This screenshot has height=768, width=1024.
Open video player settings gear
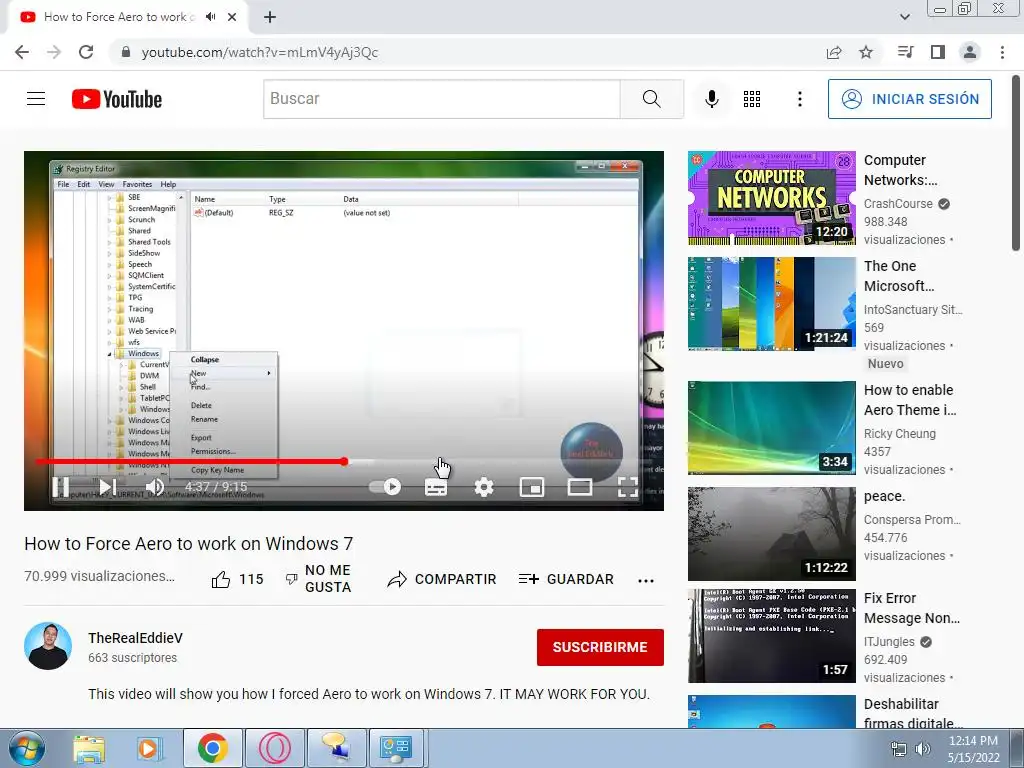coord(484,487)
